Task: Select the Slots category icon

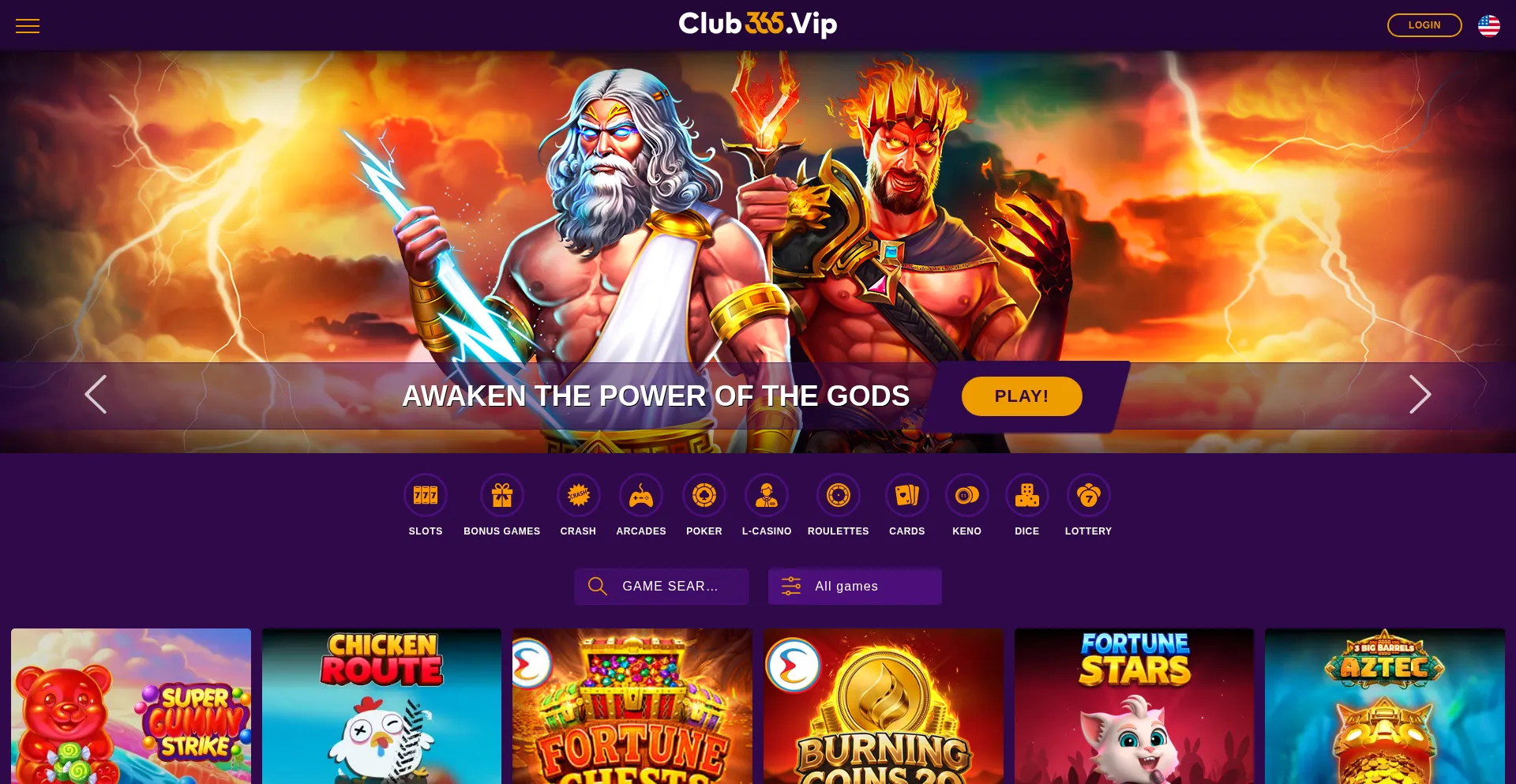Action: click(x=426, y=495)
